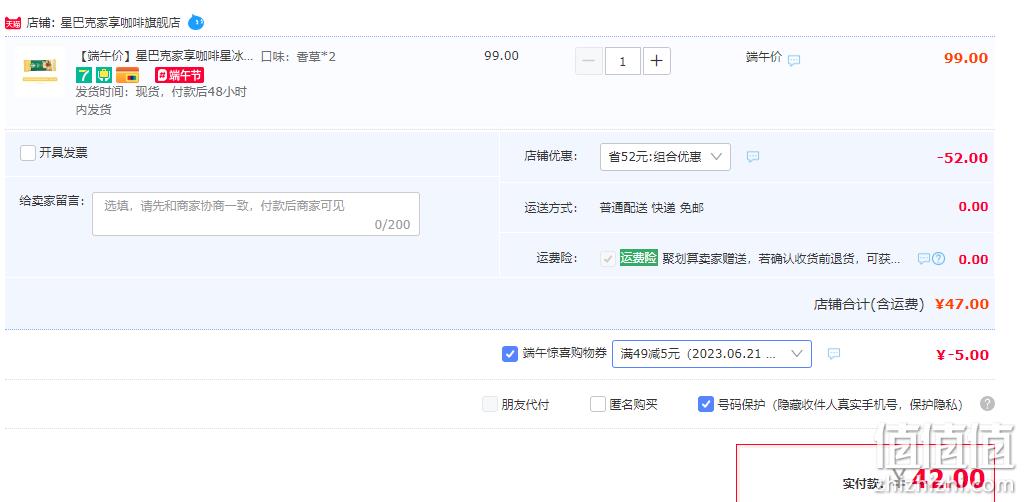
Task: Click the flavor text 口味:香草*2
Action: (298, 56)
